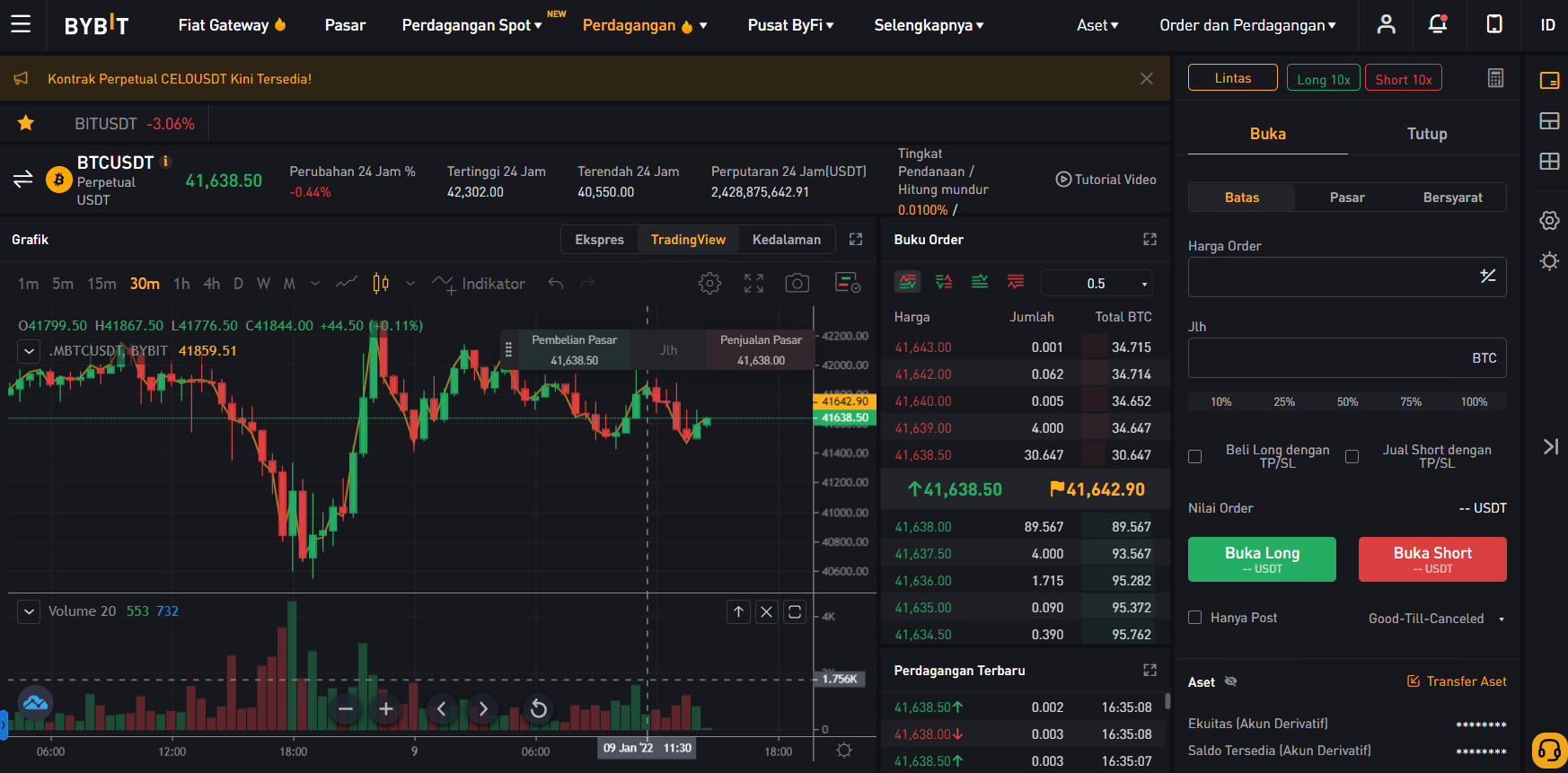Switch to the Tutup tab
This screenshot has height=773, width=1568.
[x=1427, y=134]
